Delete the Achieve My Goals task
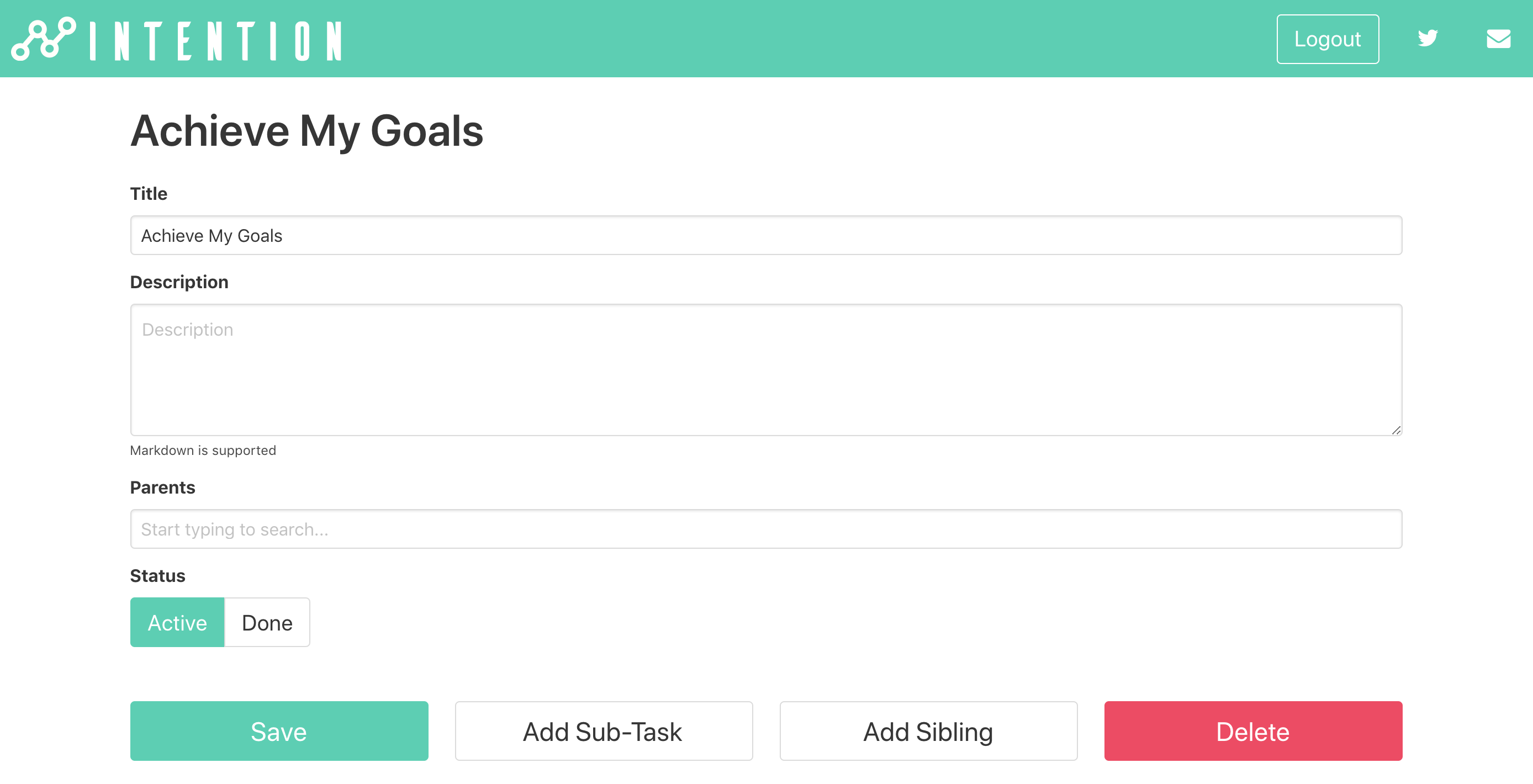Viewport: 1533px width, 784px height. pos(1252,731)
